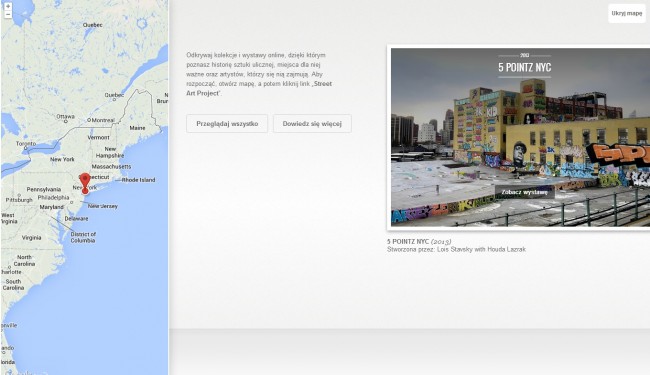Click the red New York map pin
Screen dimensions: 650x375
pos(85,184)
